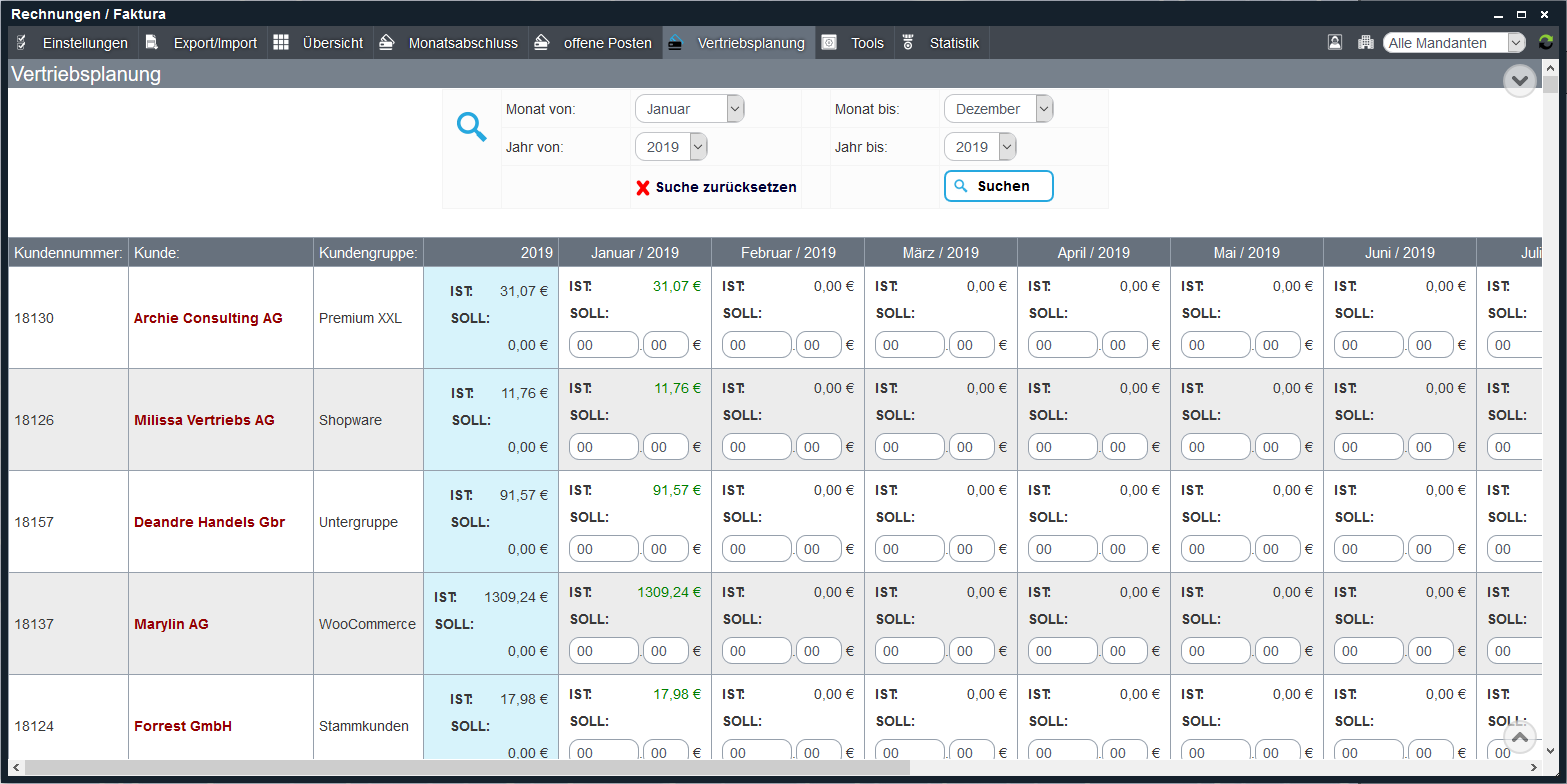Screen dimensions: 1567x784
Task: Click the Übersicht grid icon
Action: coord(281,43)
